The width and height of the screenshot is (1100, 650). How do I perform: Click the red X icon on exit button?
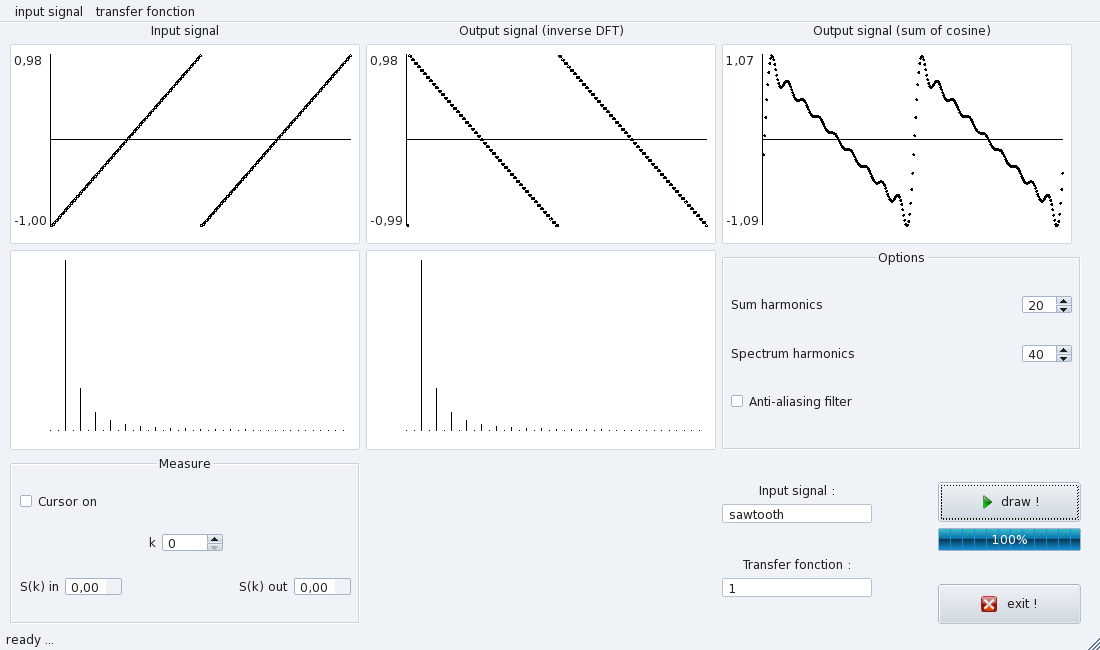989,604
